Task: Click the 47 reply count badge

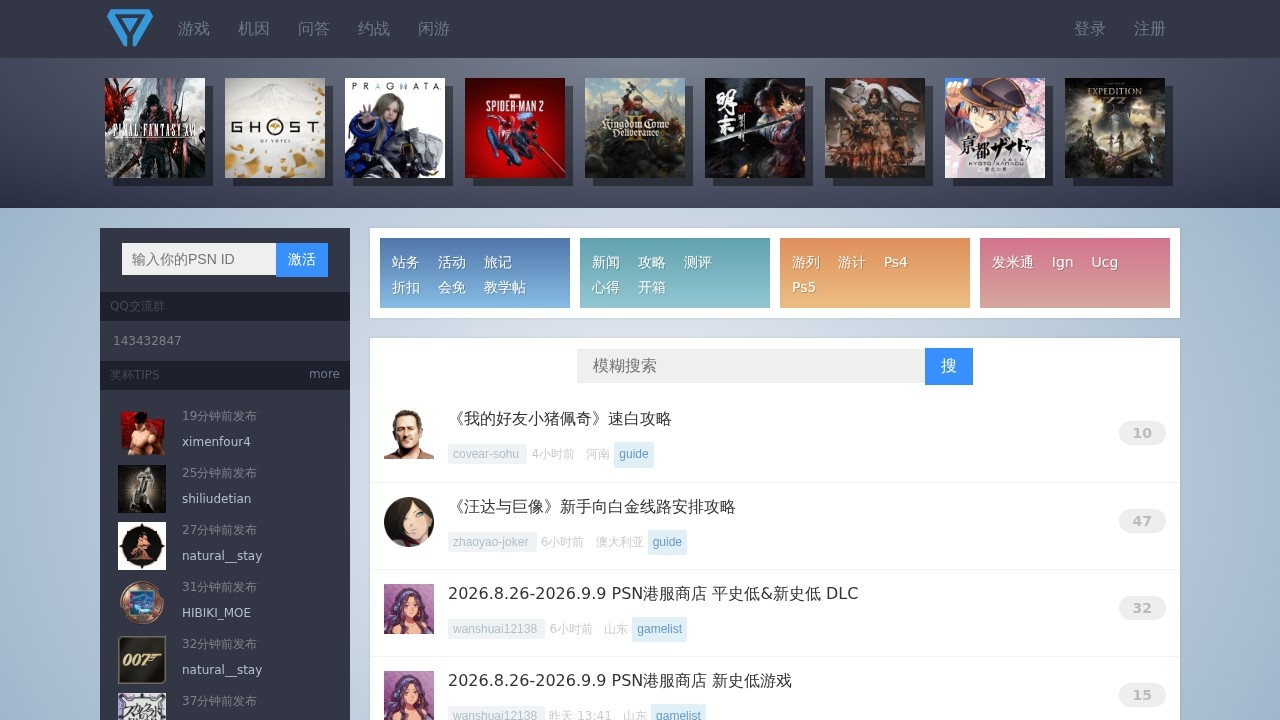Action: [x=1142, y=521]
